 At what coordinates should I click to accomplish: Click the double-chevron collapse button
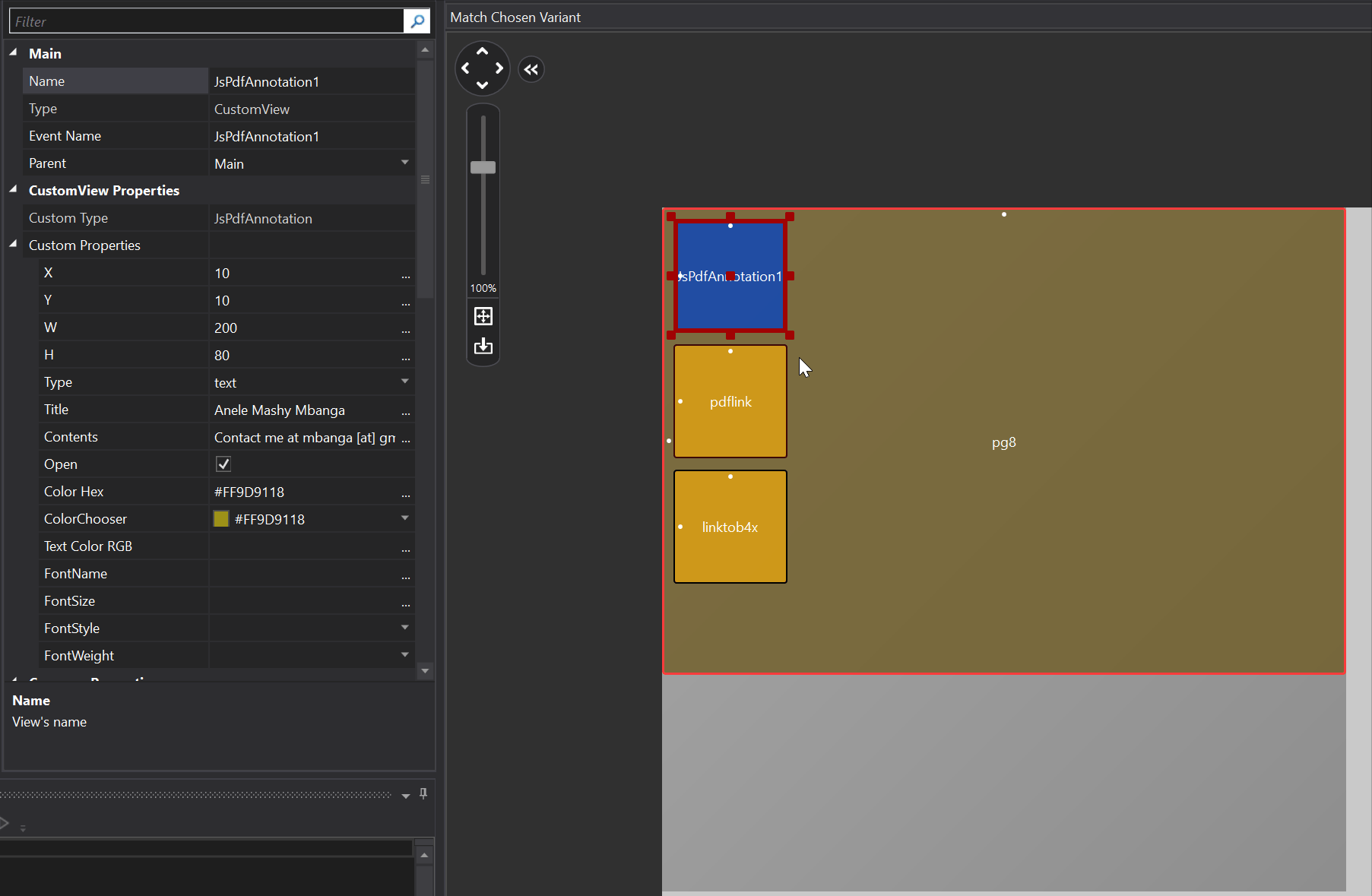(x=531, y=70)
